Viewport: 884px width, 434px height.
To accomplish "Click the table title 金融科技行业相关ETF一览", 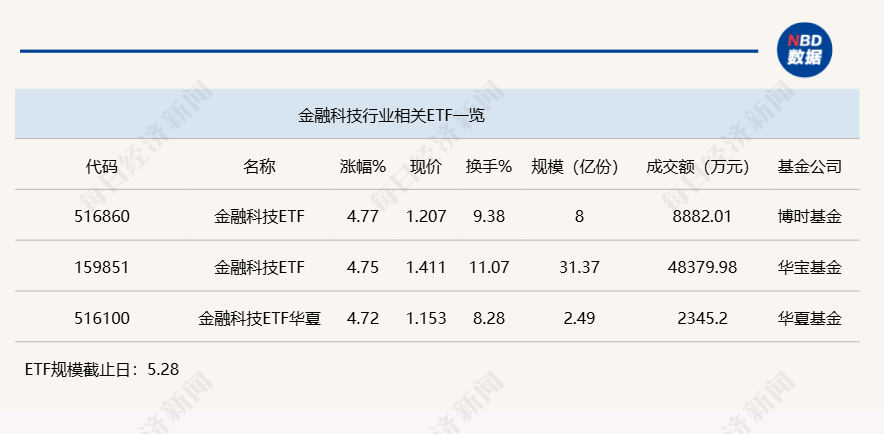I will [x=391, y=116].
